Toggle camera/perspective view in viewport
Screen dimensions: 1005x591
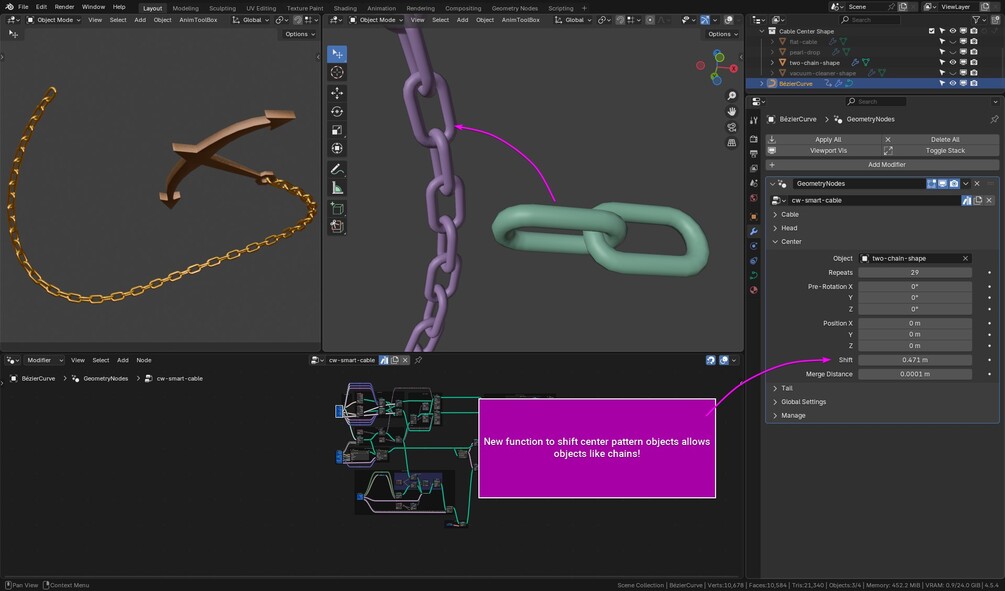click(x=733, y=126)
